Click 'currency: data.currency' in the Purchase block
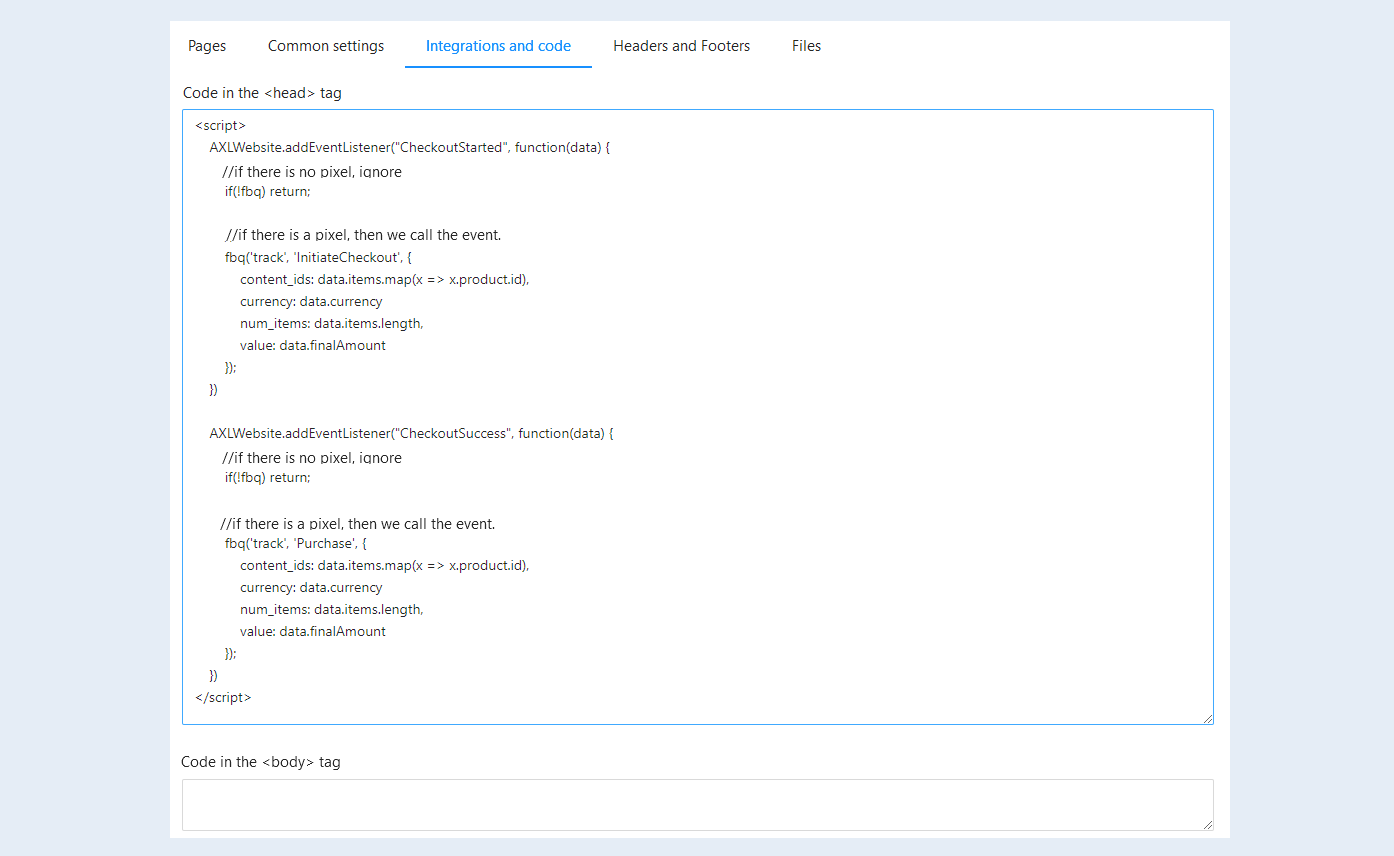 (x=311, y=587)
